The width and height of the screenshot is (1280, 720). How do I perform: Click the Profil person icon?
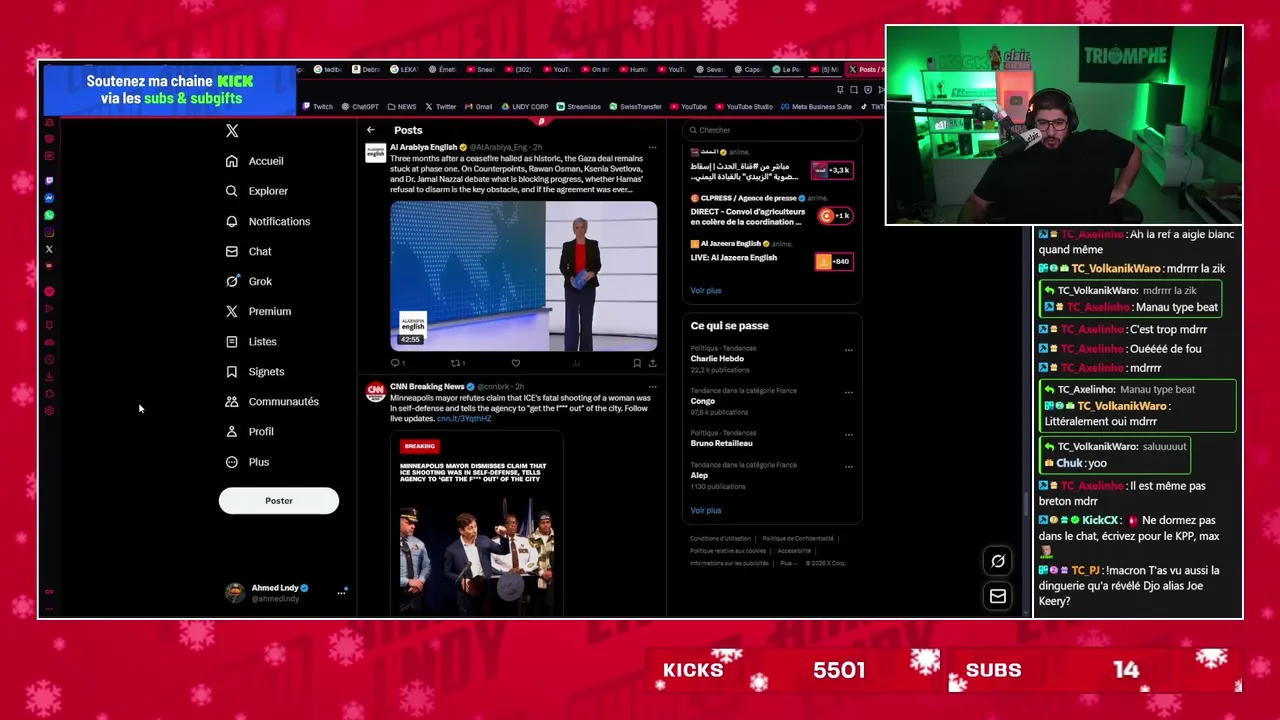point(232,431)
